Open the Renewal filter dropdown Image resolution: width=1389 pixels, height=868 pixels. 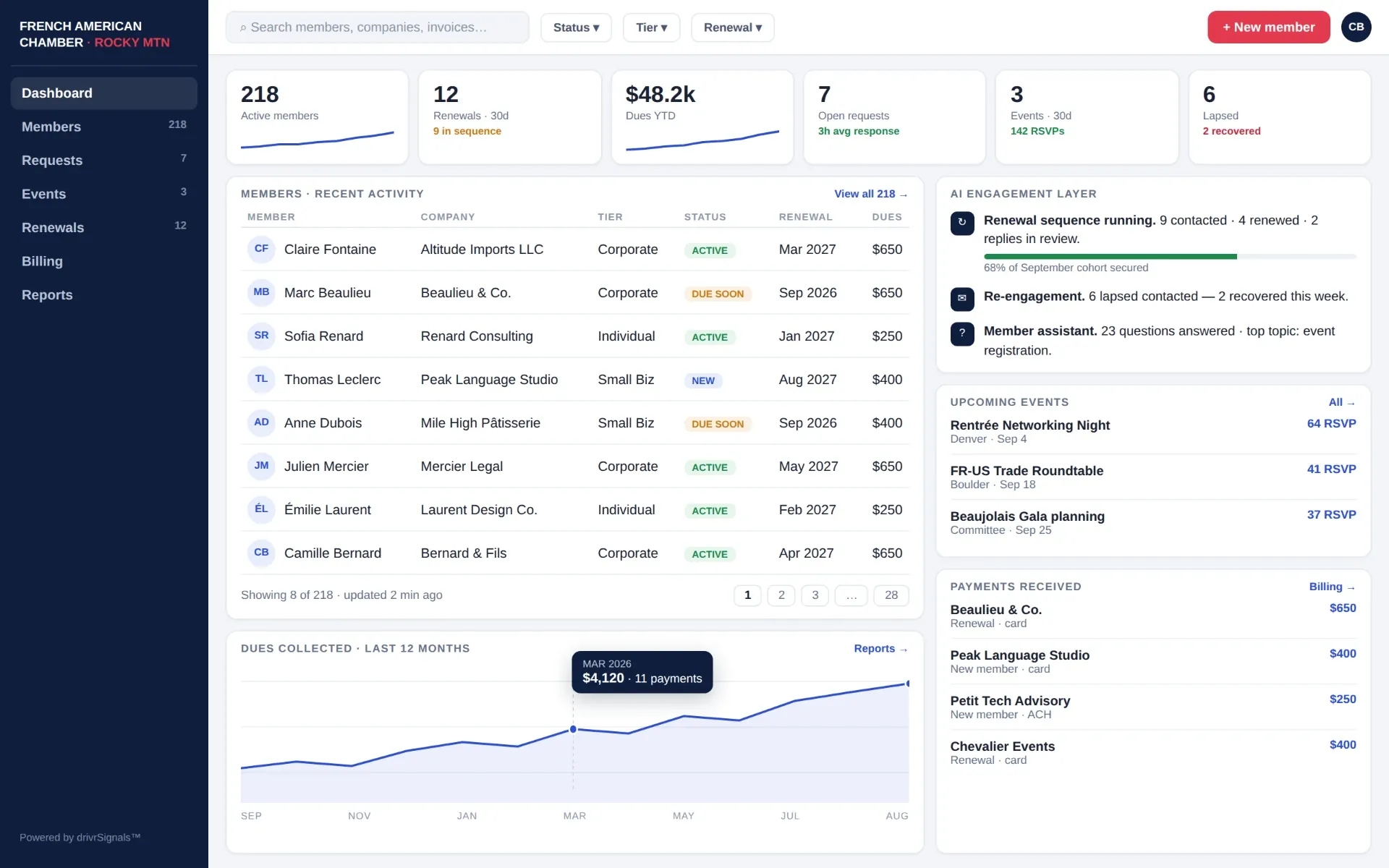[732, 27]
